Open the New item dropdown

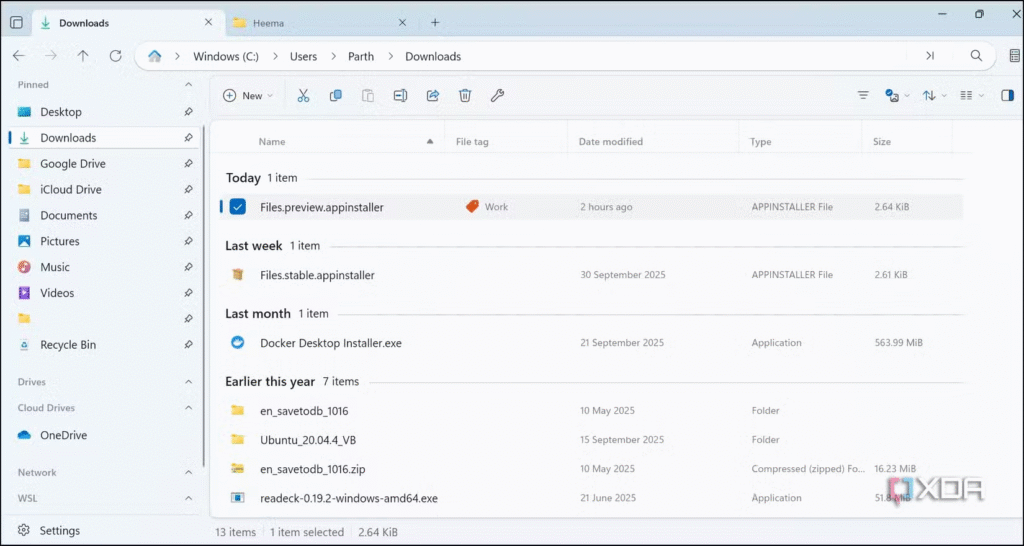(x=248, y=96)
